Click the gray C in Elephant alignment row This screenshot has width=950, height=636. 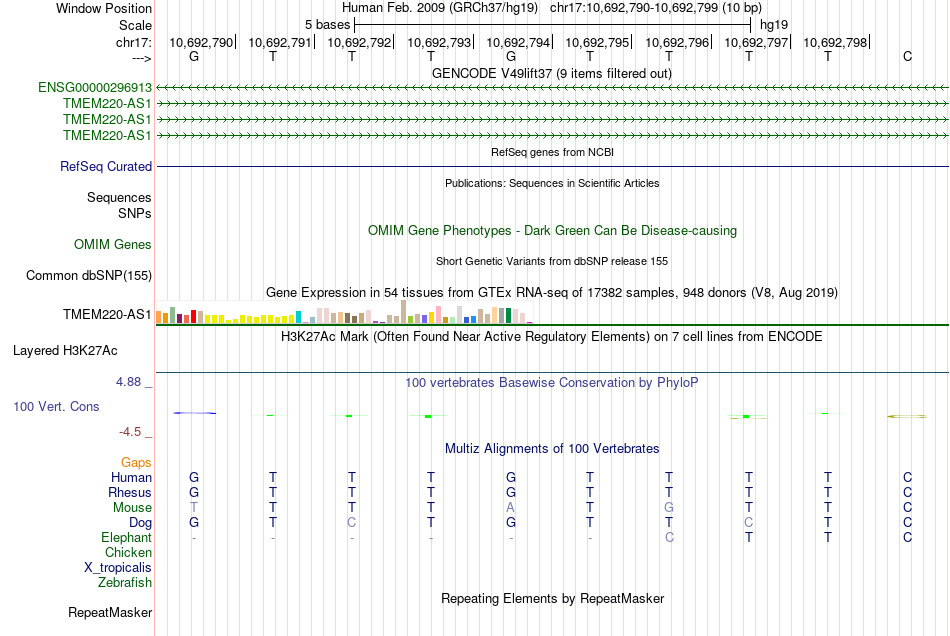tap(669, 538)
